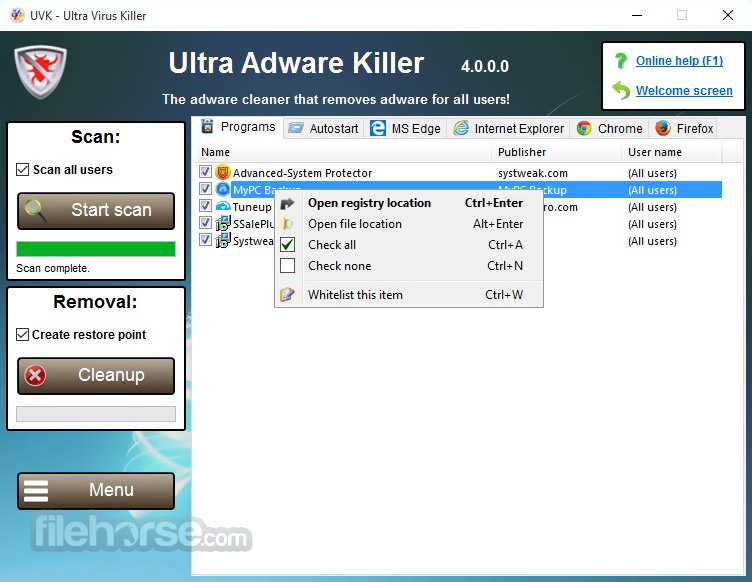Click the green back arrow Welcome icon
Image resolution: width=752 pixels, height=582 pixels.
[621, 90]
